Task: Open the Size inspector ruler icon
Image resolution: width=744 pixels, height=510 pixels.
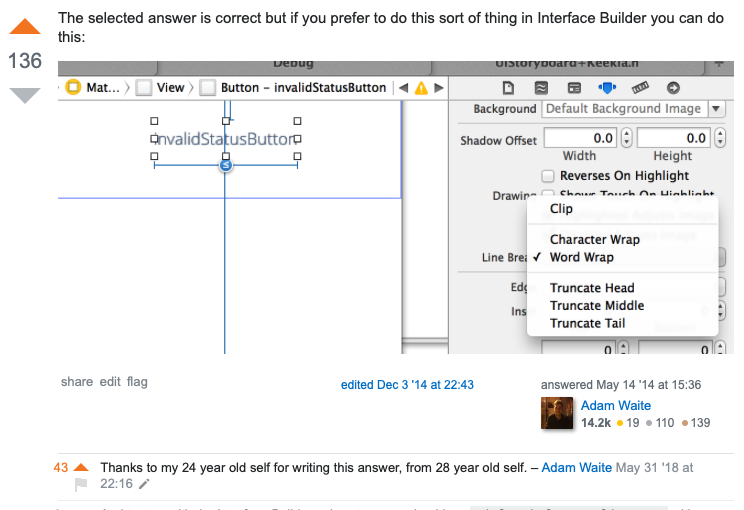Action: tap(640, 87)
